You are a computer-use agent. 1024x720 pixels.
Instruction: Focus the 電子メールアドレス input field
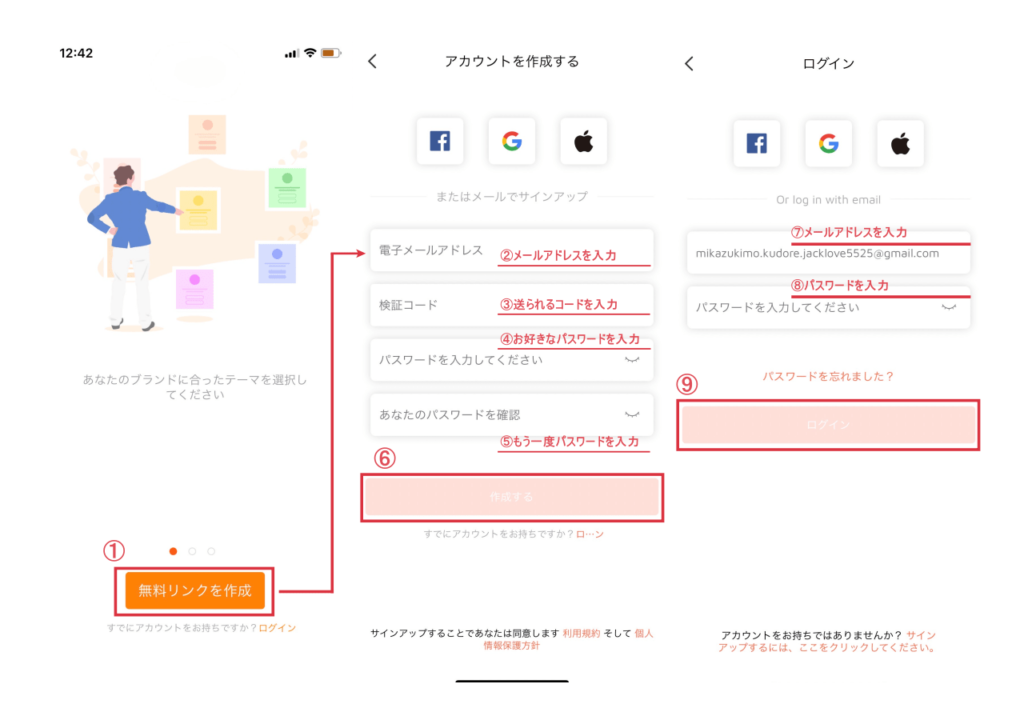coord(512,250)
